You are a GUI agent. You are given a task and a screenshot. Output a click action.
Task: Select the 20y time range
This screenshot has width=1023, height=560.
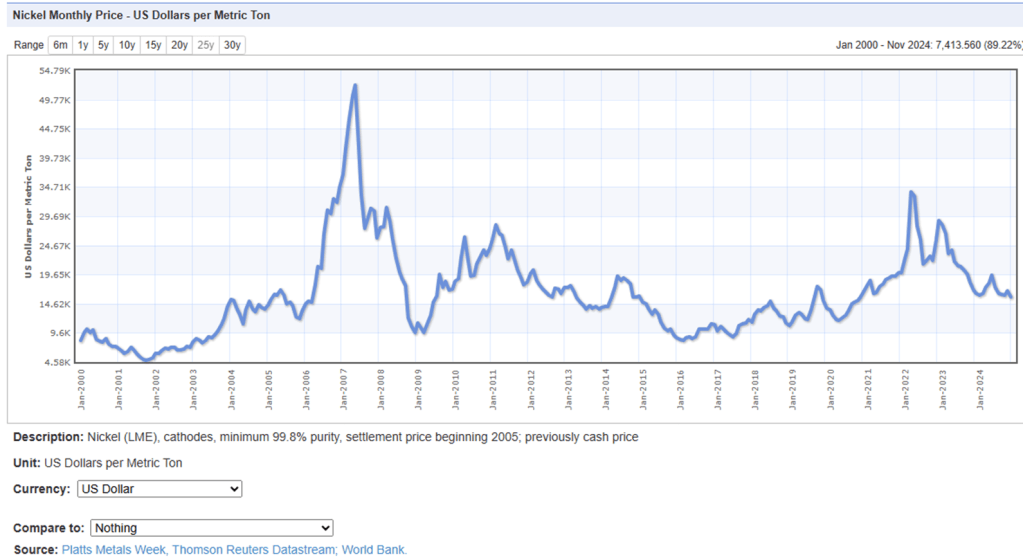179,45
